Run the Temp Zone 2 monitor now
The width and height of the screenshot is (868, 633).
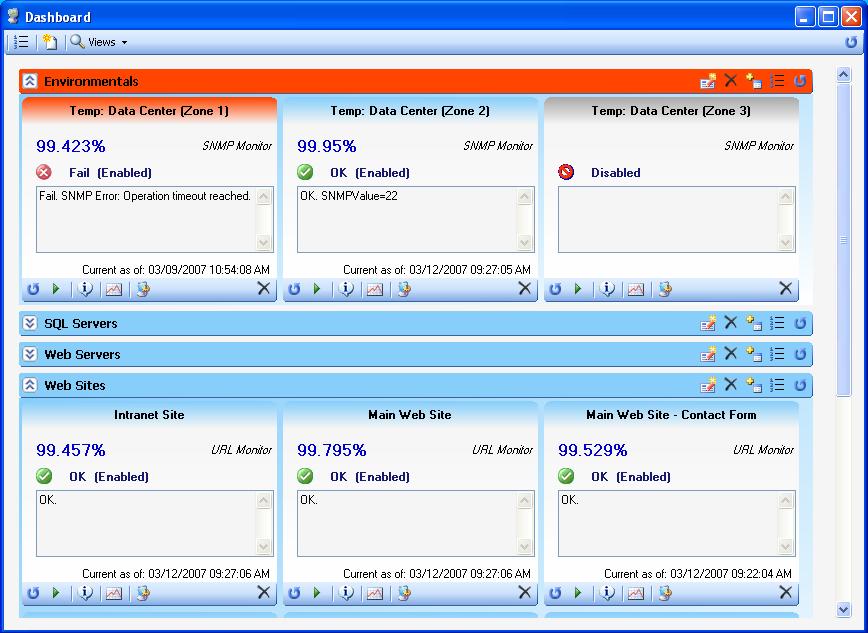317,289
